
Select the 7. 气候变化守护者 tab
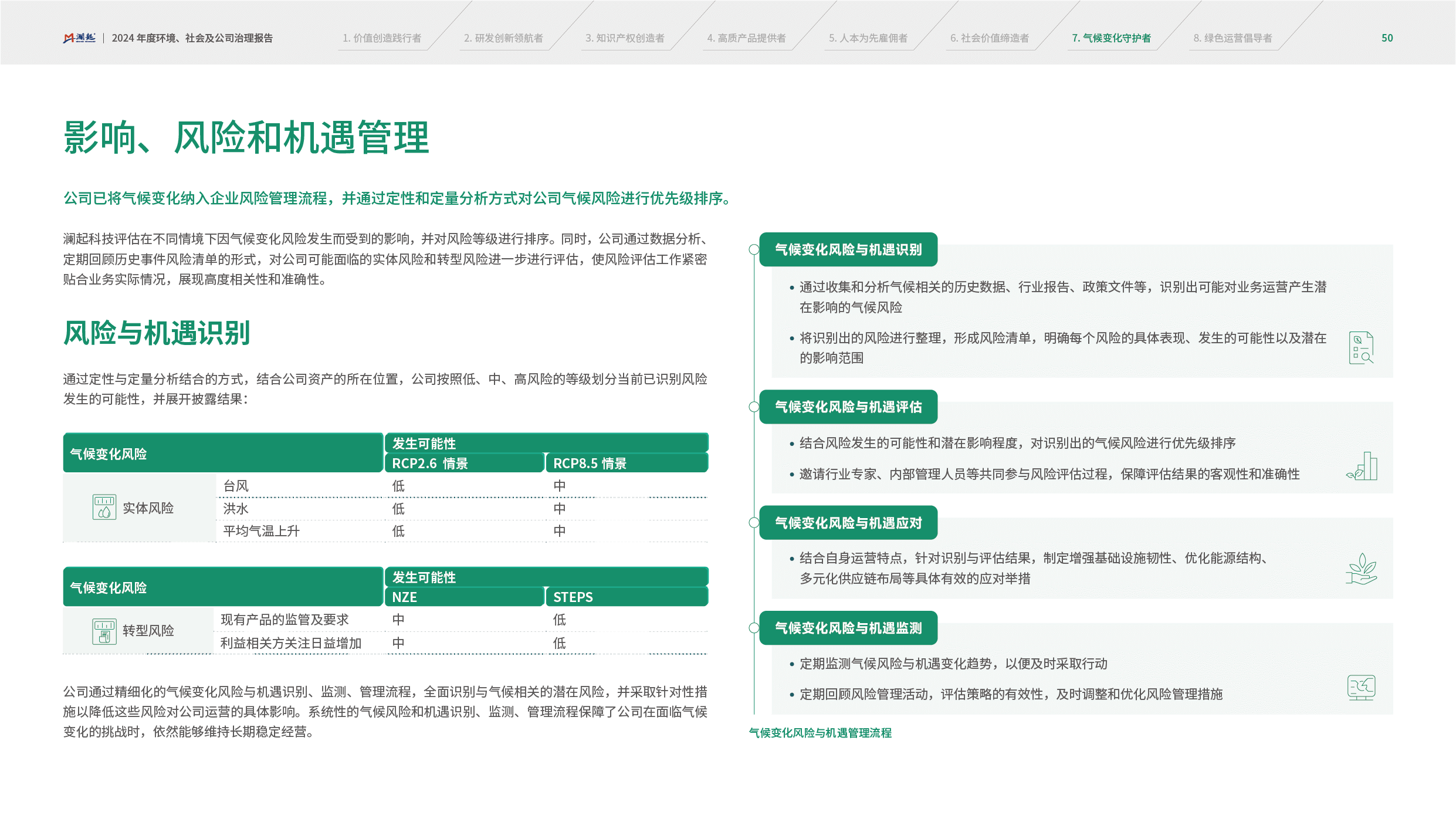tap(1111, 38)
